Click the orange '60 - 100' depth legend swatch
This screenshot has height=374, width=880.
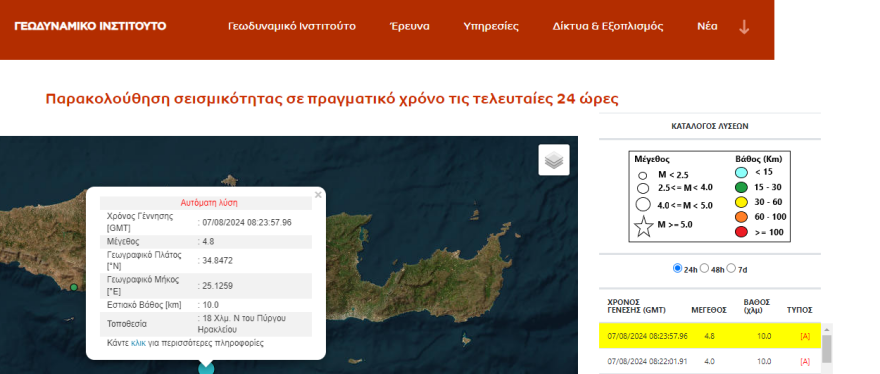pyautogui.click(x=741, y=217)
